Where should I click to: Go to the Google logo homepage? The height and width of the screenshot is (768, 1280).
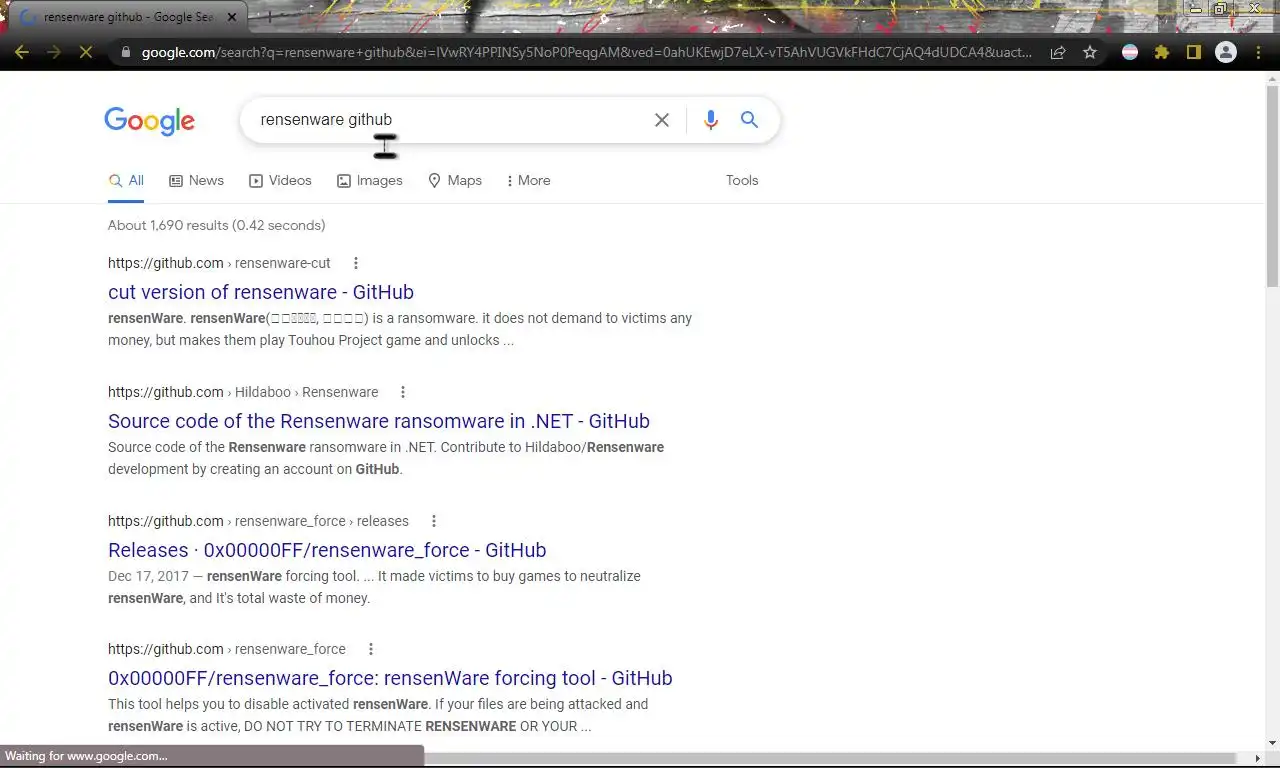[x=150, y=121]
